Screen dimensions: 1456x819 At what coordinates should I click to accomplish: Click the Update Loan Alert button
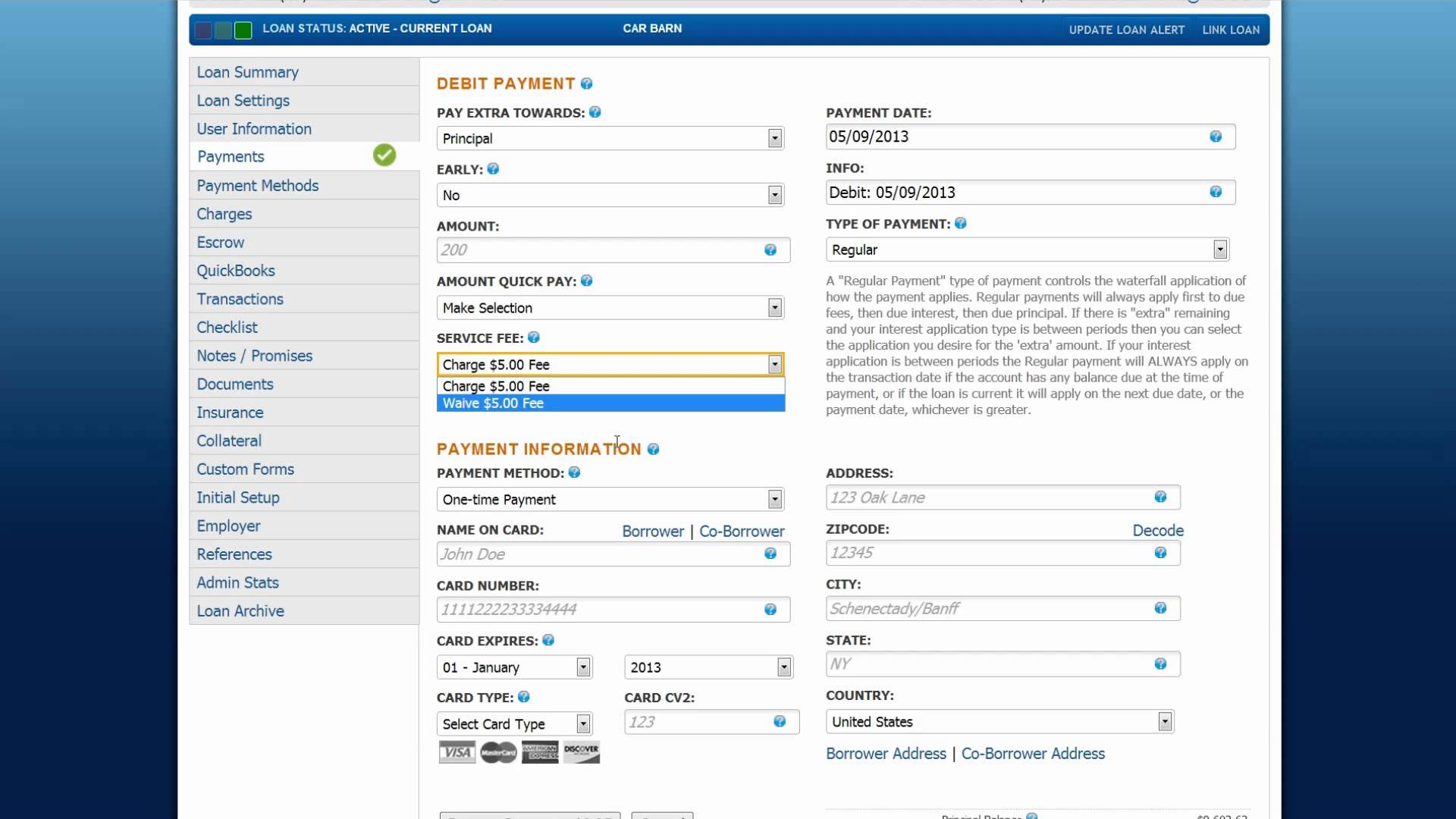point(1126,30)
